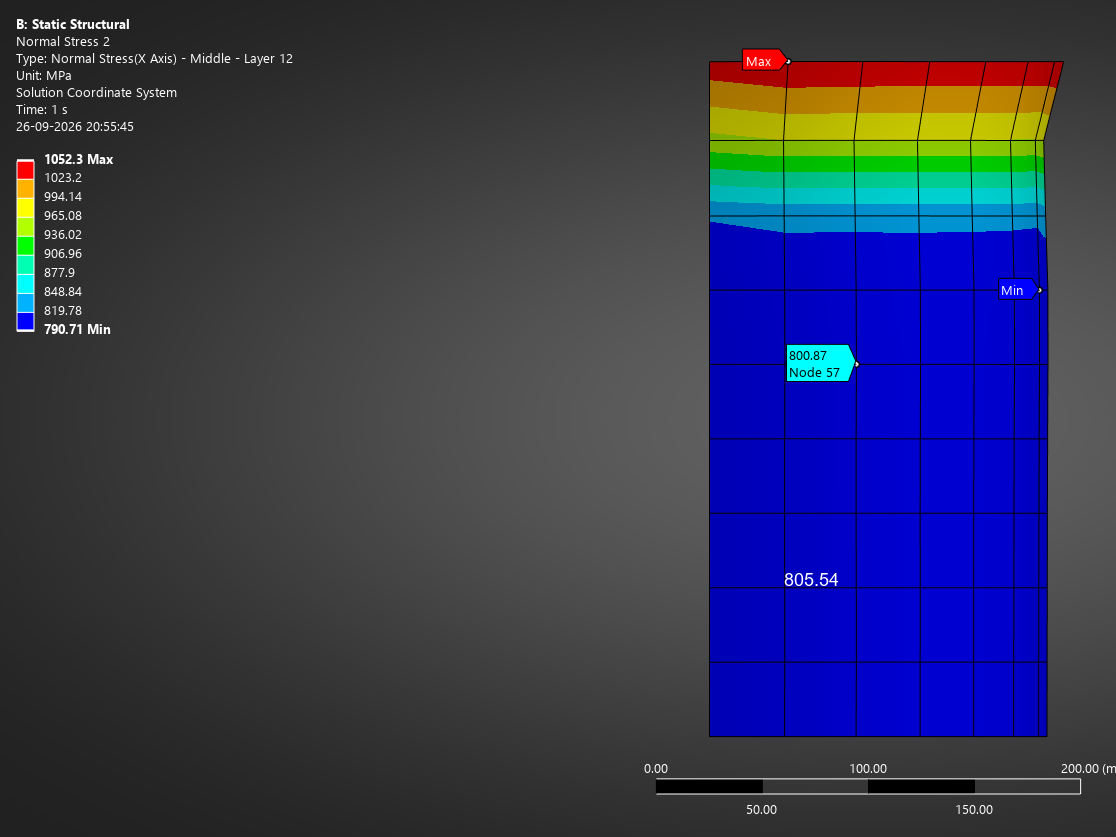Click the 1023.2 legend value
The width and height of the screenshot is (1116, 837).
pyautogui.click(x=63, y=178)
